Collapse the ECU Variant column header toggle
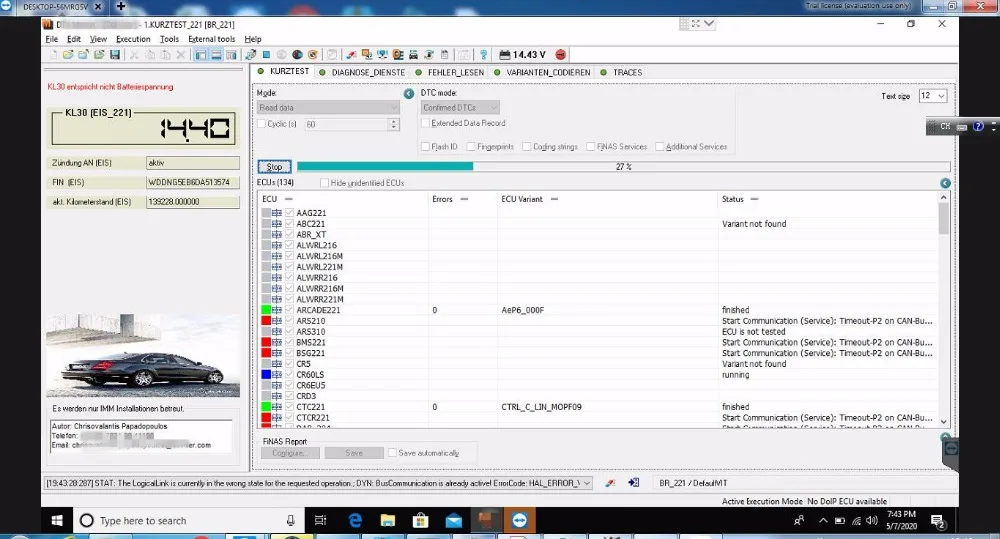This screenshot has width=1000, height=539. point(554,199)
